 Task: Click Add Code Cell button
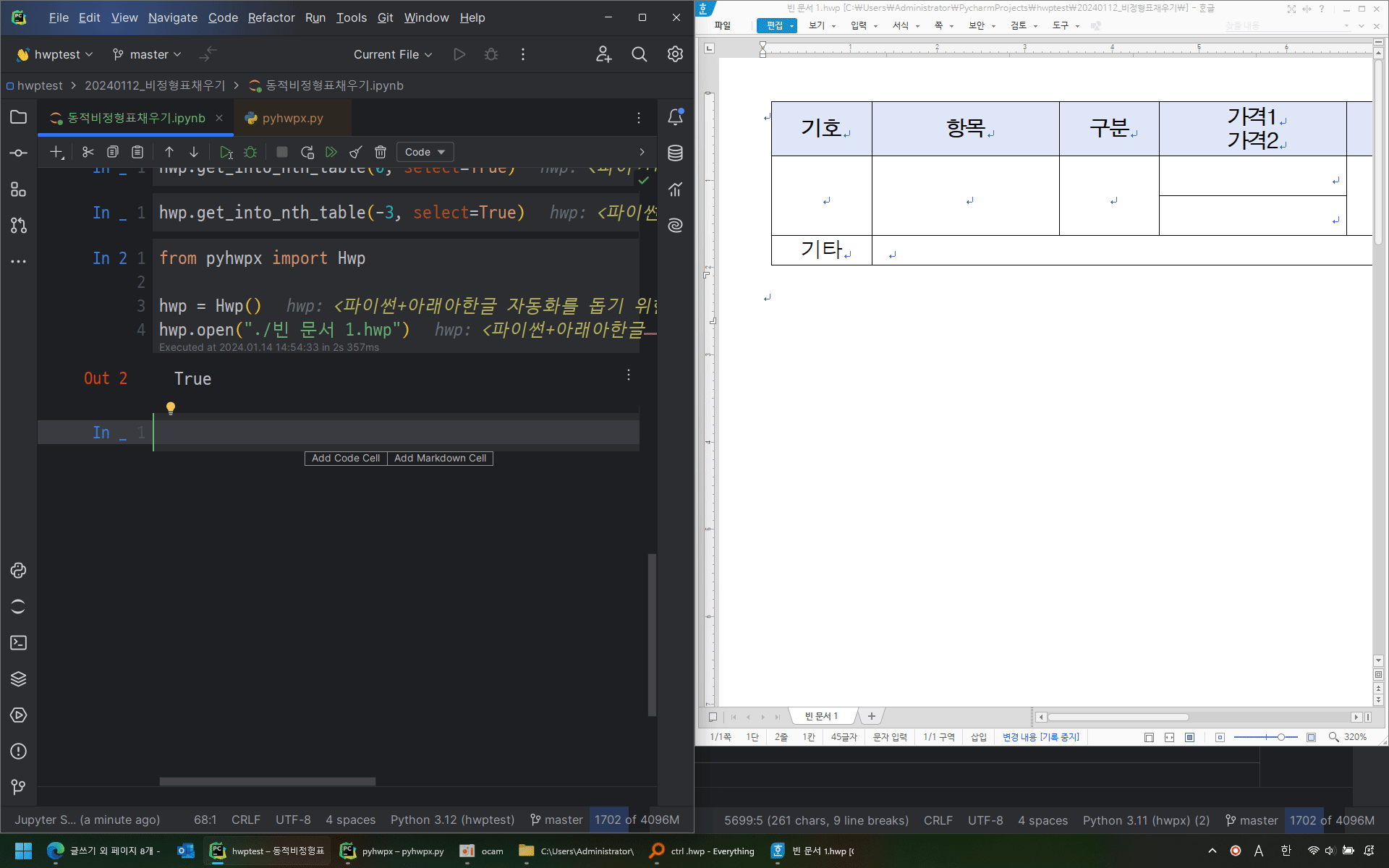(345, 458)
